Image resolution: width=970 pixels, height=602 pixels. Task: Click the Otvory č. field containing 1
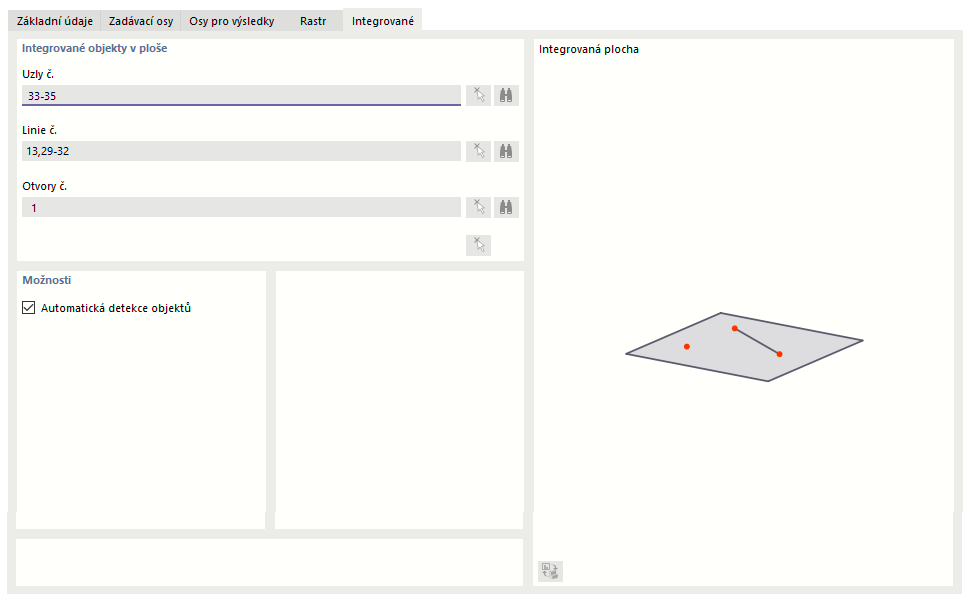tap(240, 208)
